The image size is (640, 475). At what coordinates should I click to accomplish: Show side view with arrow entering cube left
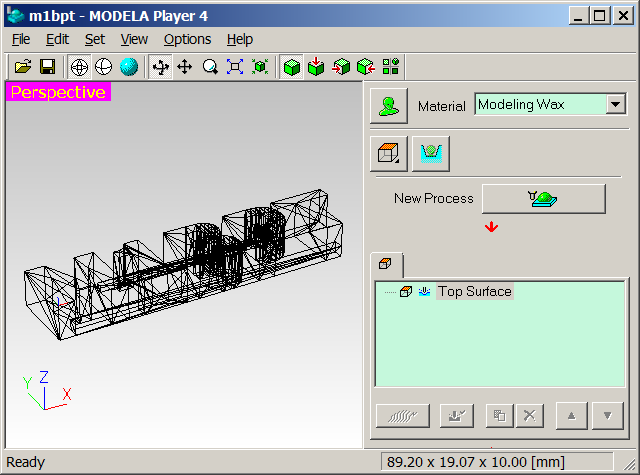341,67
